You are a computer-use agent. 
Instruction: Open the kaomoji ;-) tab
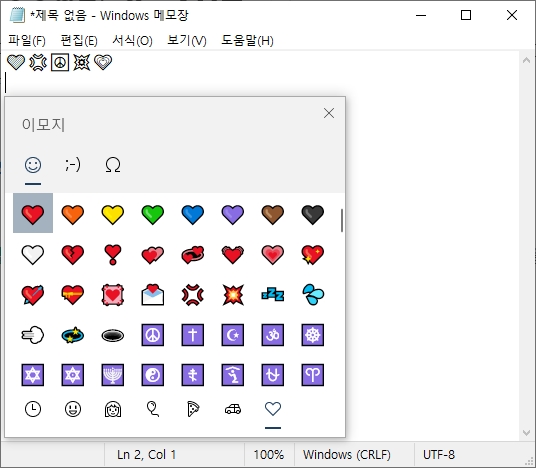(x=73, y=165)
